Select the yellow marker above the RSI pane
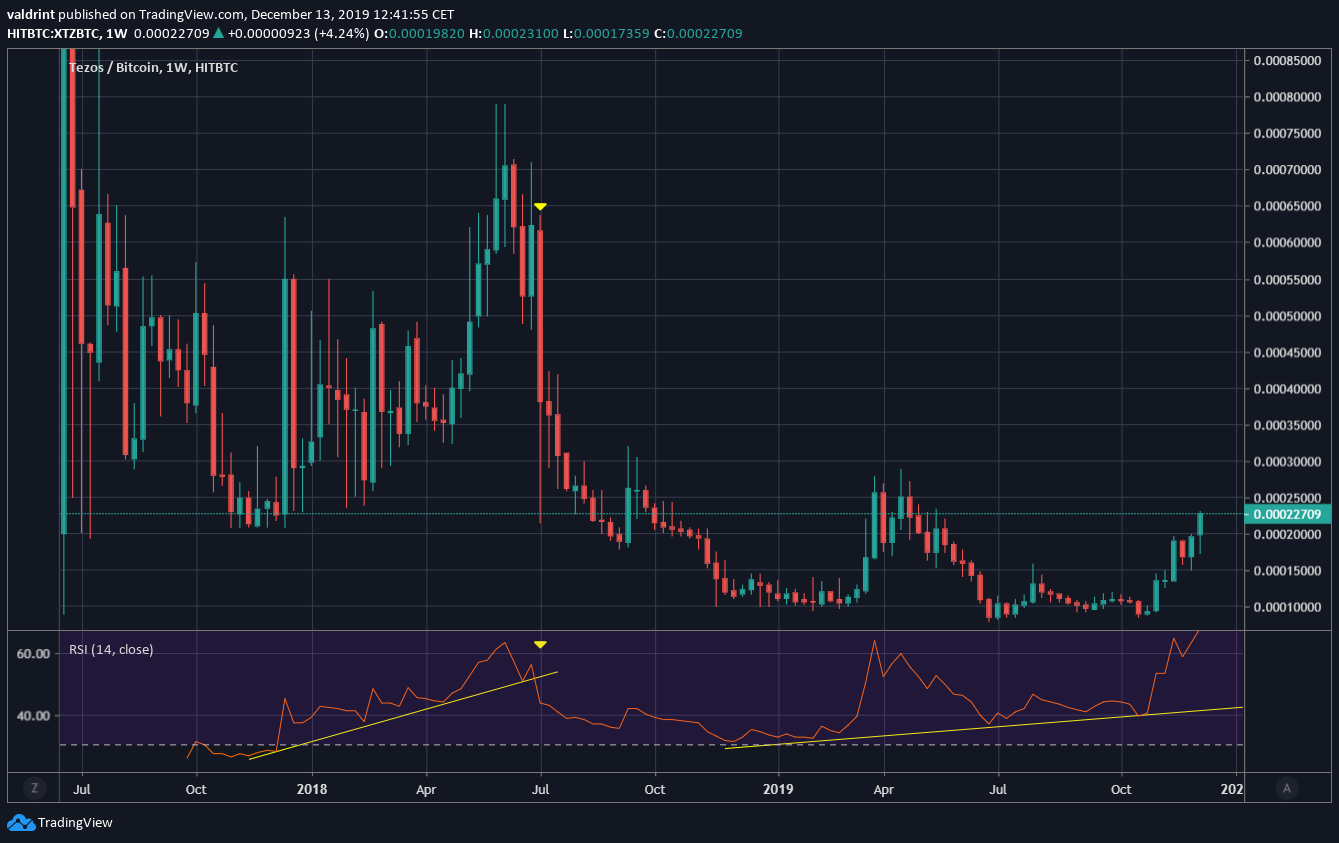The height and width of the screenshot is (843, 1339). click(x=541, y=644)
